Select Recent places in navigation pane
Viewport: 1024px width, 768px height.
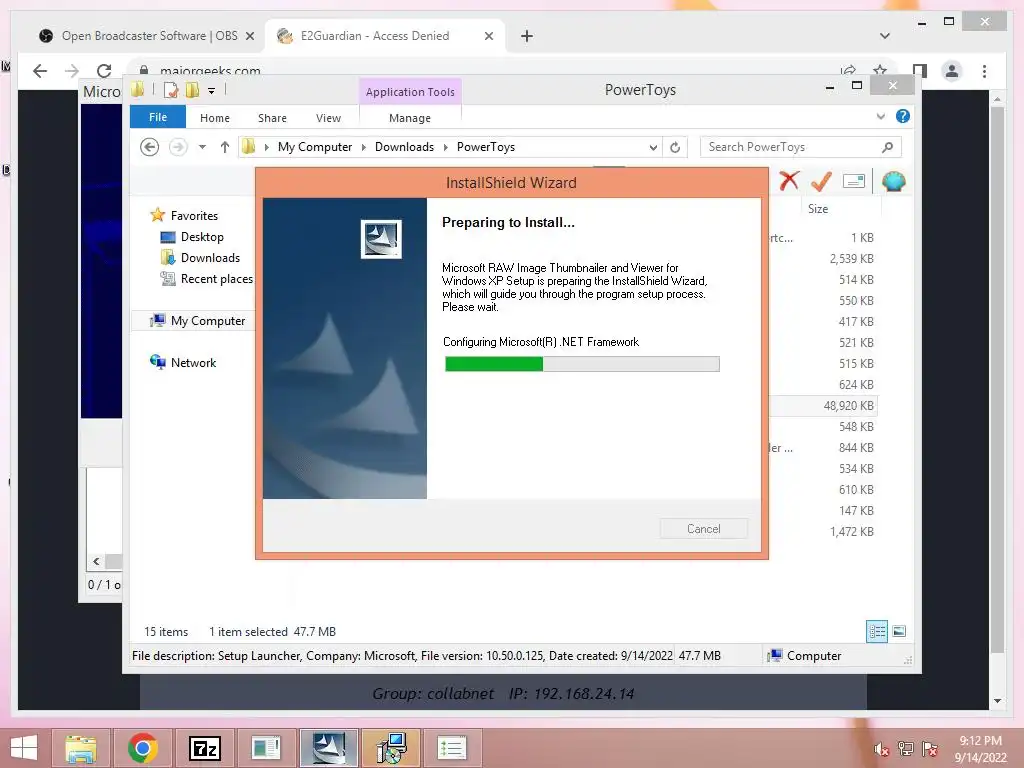[216, 279]
